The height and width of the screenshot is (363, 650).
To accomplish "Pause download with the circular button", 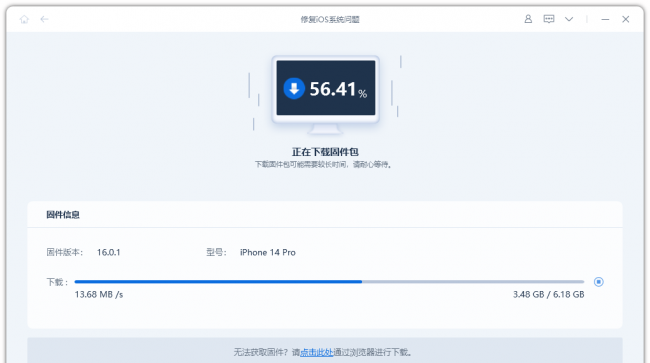I will coord(599,282).
